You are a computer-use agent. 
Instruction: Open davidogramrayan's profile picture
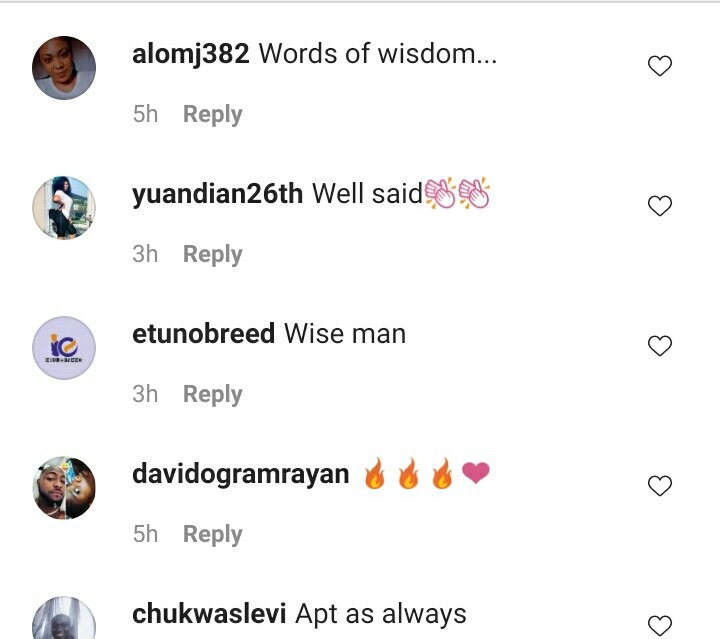pyautogui.click(x=64, y=488)
